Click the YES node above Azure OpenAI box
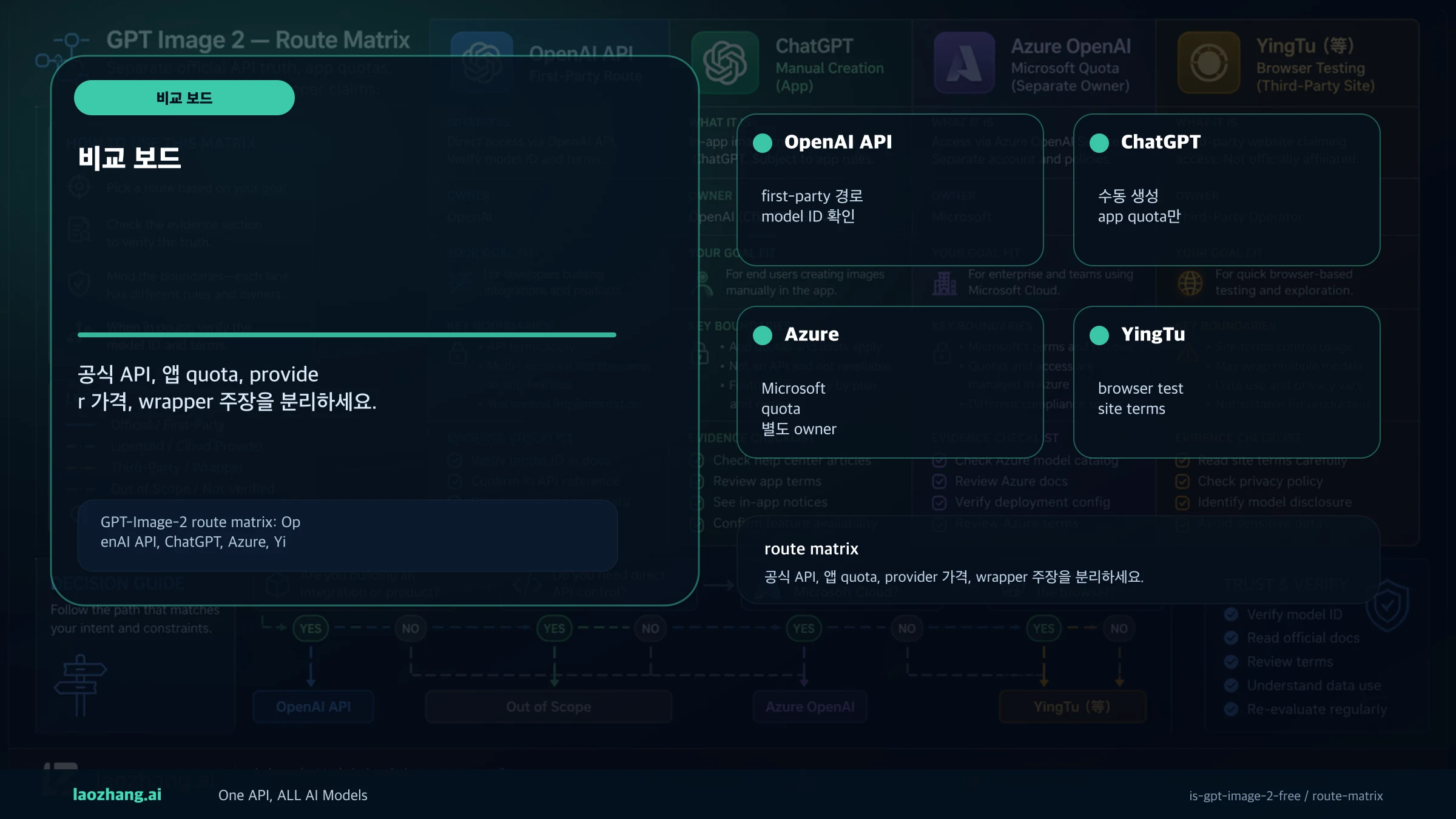This screenshot has width=1456, height=819. pos(804,629)
